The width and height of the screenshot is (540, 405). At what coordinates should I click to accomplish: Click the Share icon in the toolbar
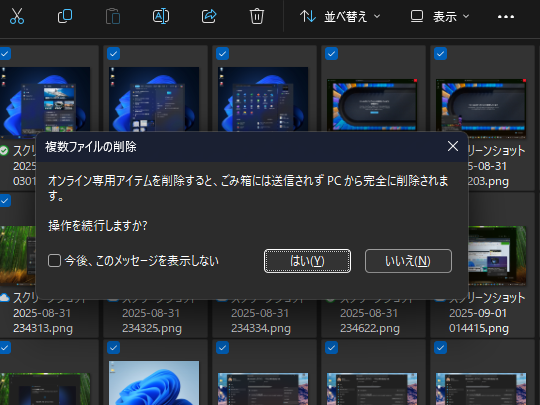(209, 16)
